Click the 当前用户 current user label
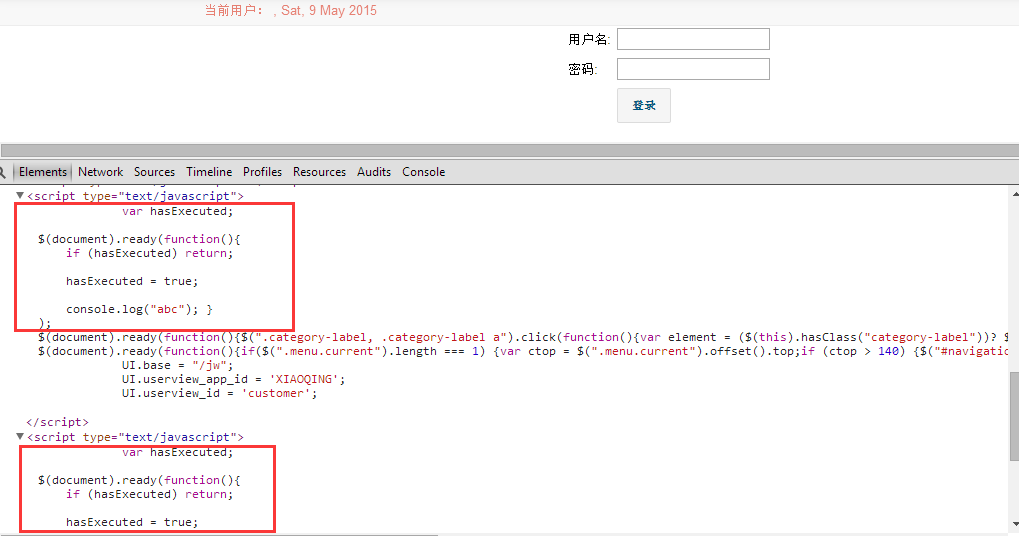1019x536 pixels. point(235,10)
